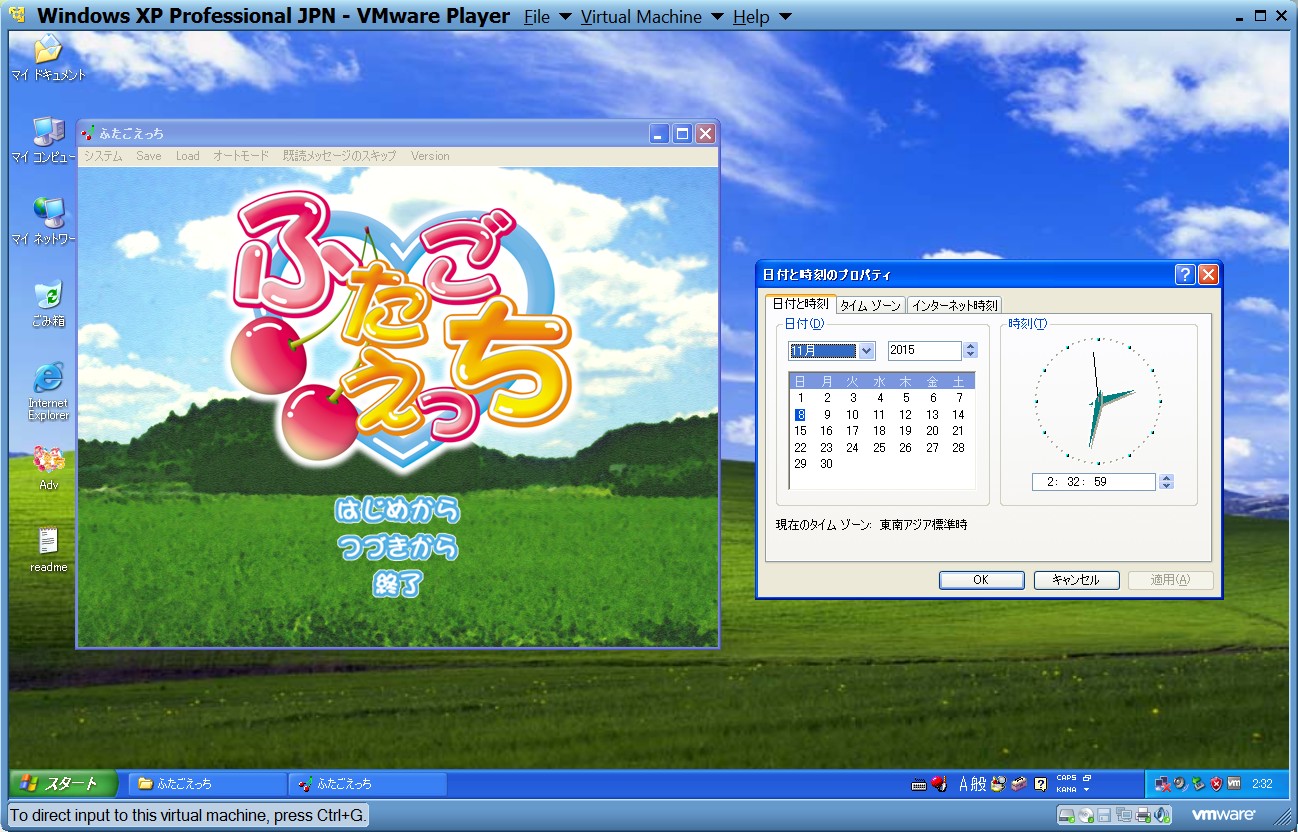Click the language bar minimize icon
This screenshot has height=832, width=1298.
click(1086, 778)
